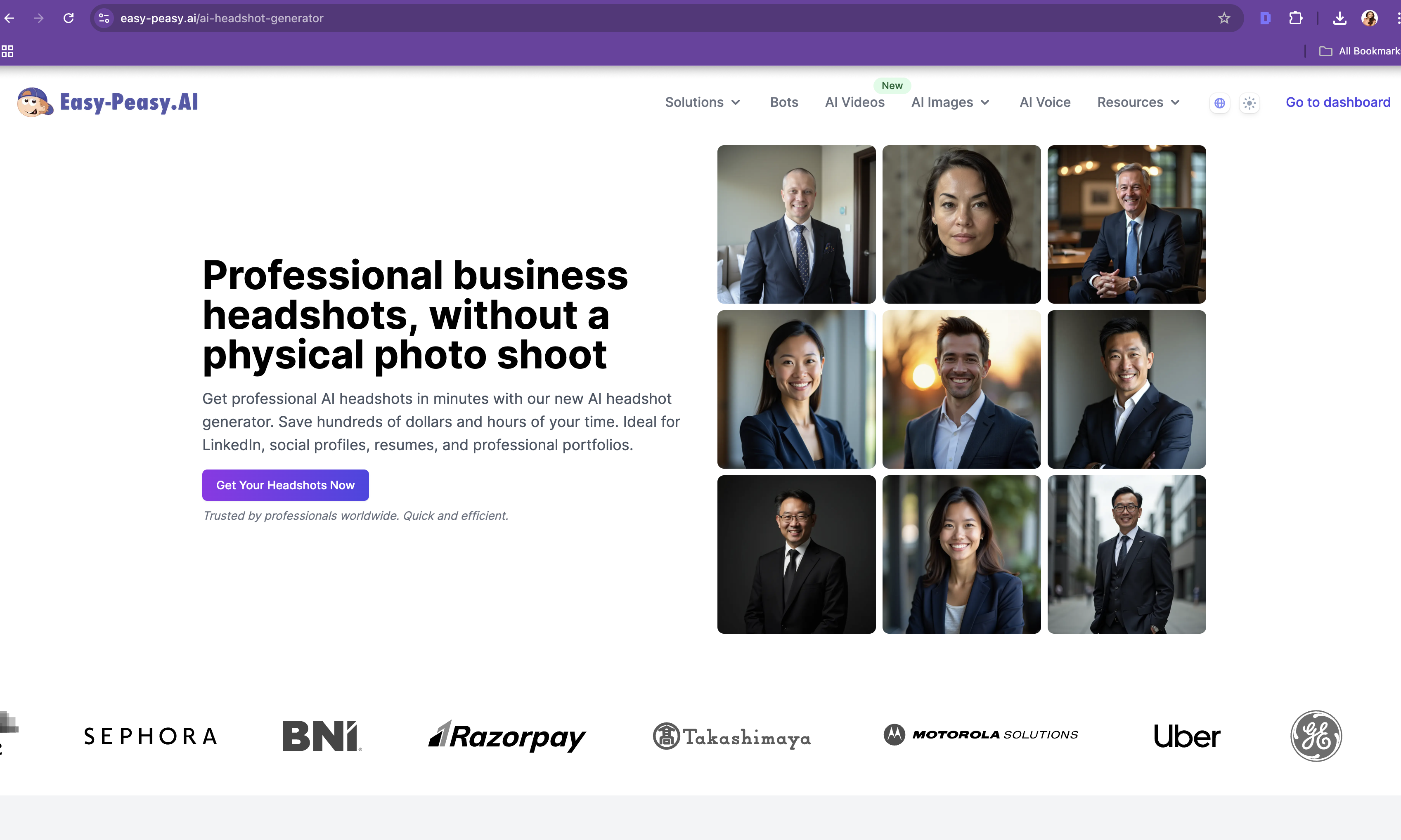Click Go to dashboard link
The height and width of the screenshot is (840, 1401).
1338,102
